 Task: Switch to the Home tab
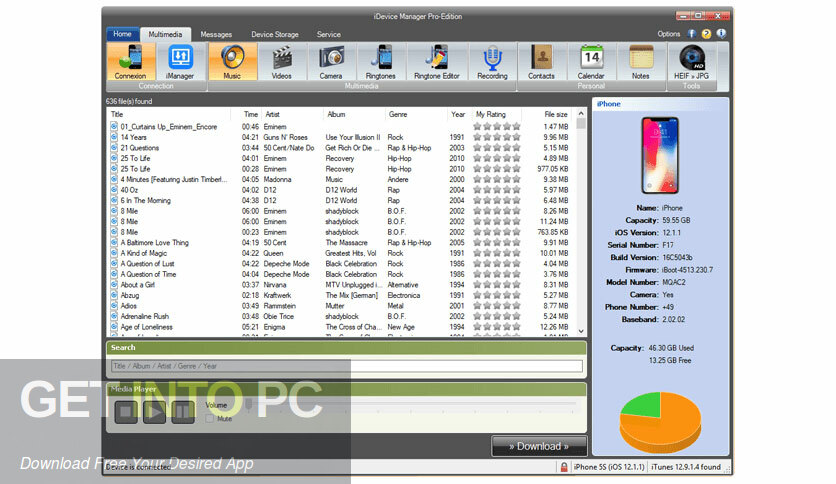(123, 34)
